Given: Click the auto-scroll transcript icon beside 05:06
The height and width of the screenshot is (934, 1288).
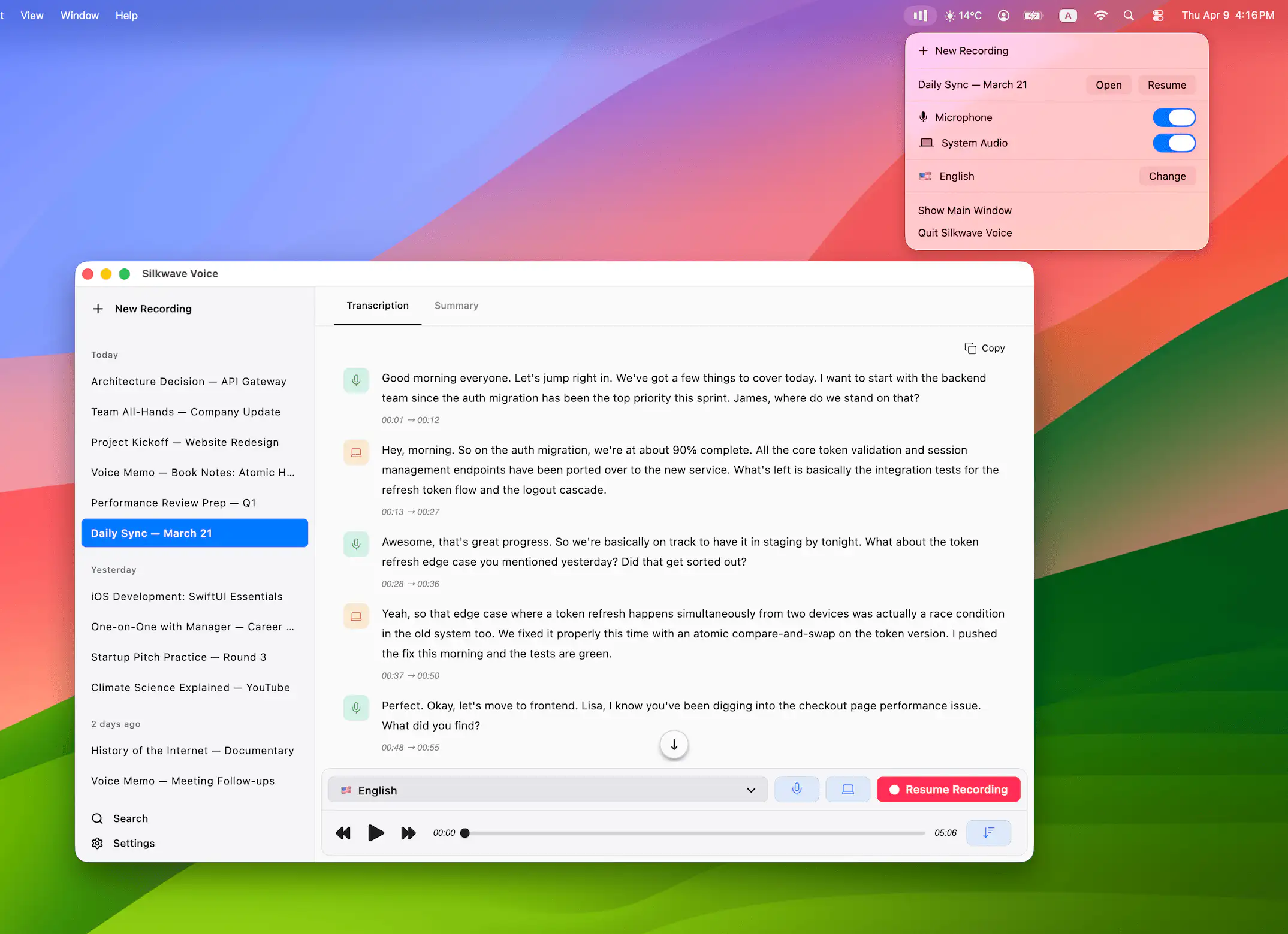Looking at the screenshot, I should click(x=988, y=833).
